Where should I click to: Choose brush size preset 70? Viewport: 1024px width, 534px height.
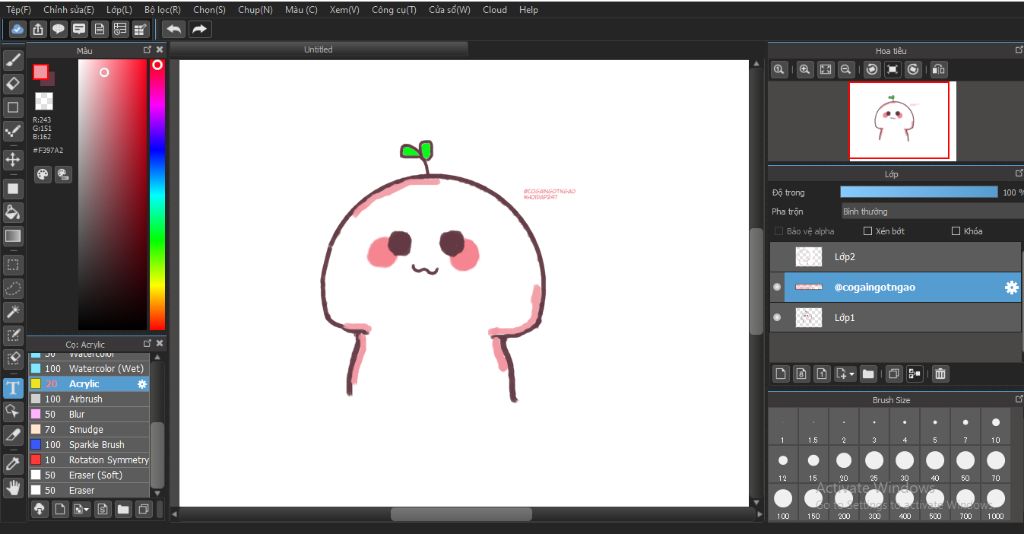point(995,465)
